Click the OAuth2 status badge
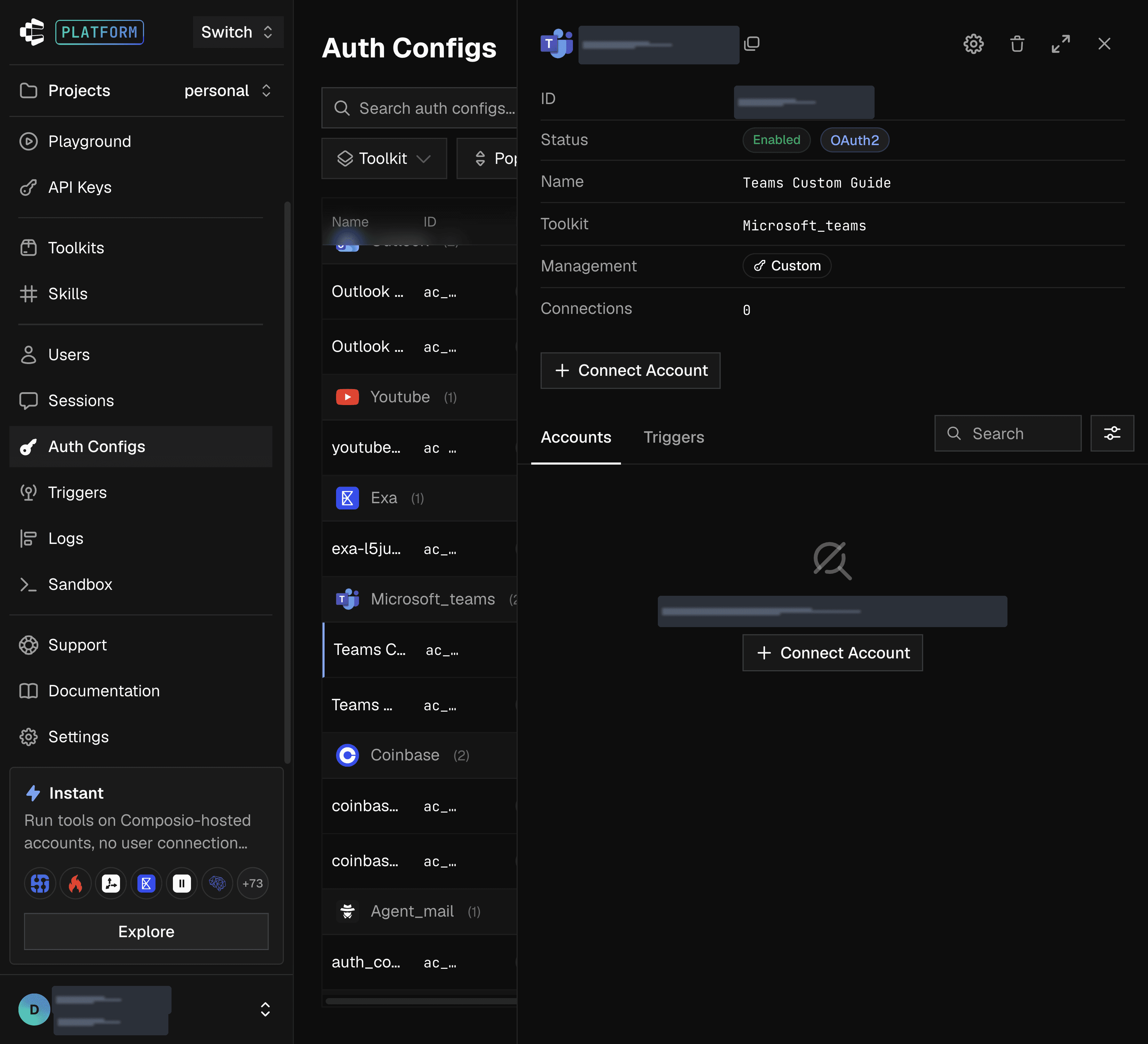This screenshot has height=1044, width=1148. (x=854, y=140)
